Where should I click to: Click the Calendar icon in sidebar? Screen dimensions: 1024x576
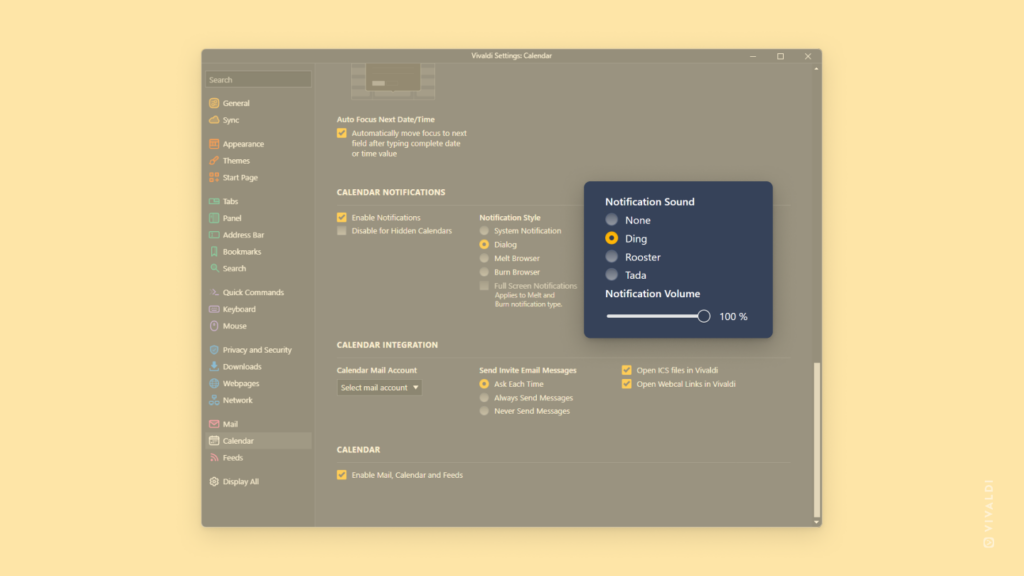tap(214, 441)
